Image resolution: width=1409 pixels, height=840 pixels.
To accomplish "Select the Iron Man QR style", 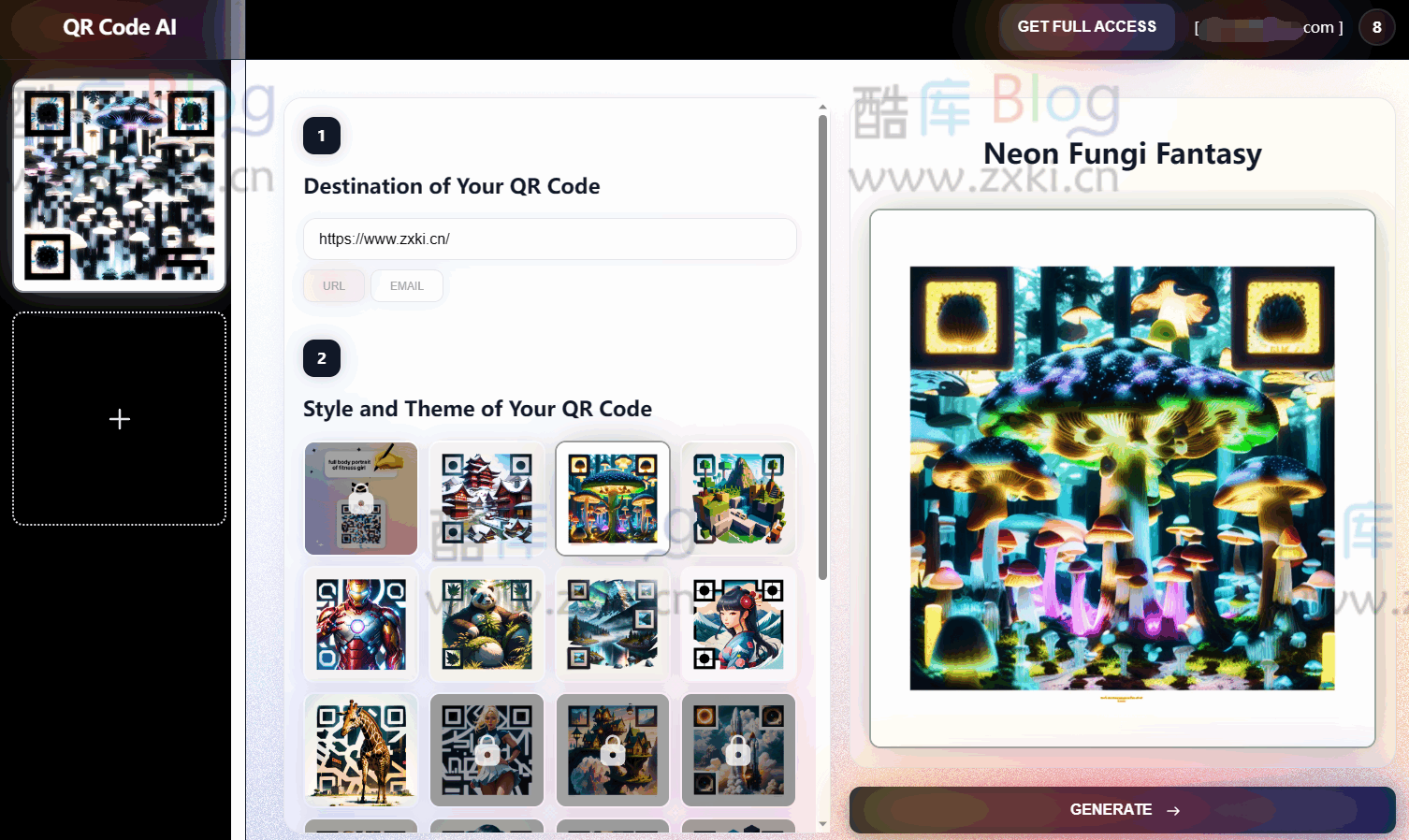I will click(360, 624).
